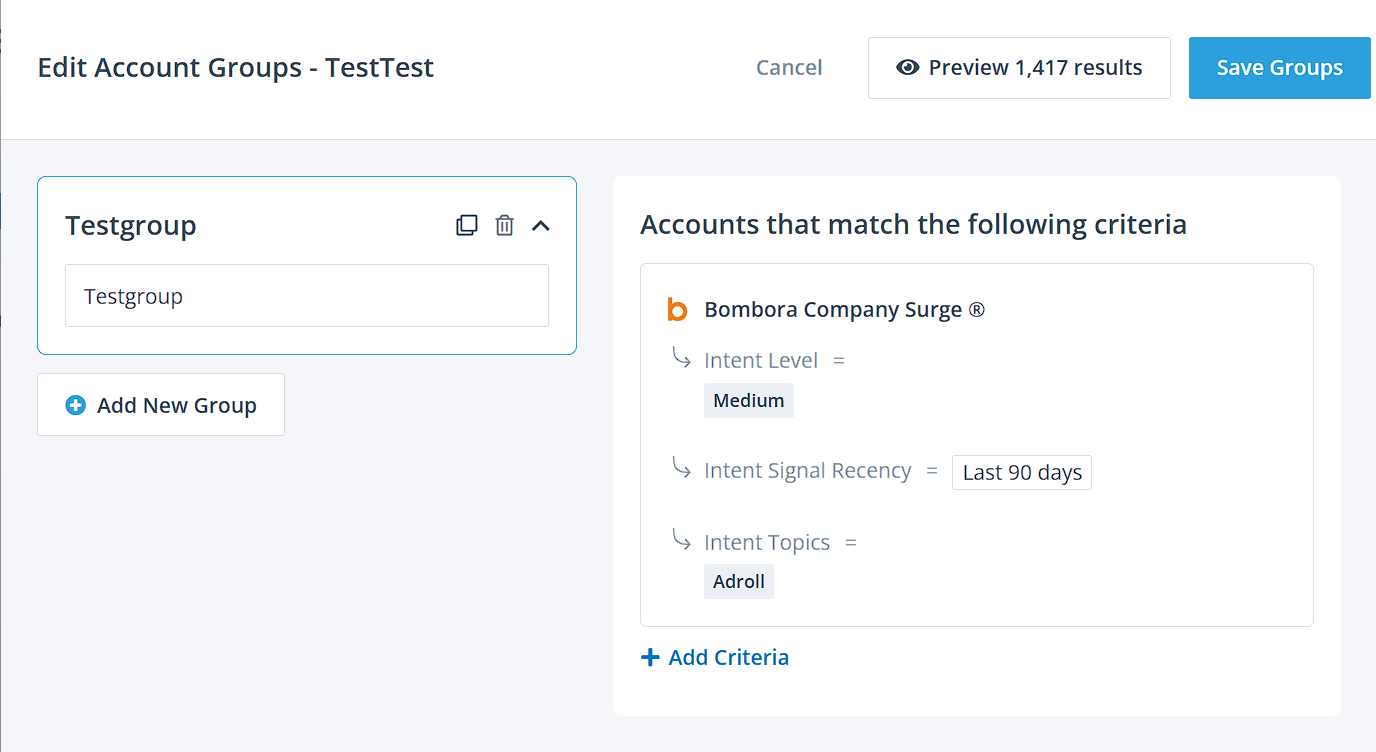Viewport: 1376px width, 752px height.
Task: Click the Medium intent level tag
Action: point(748,400)
